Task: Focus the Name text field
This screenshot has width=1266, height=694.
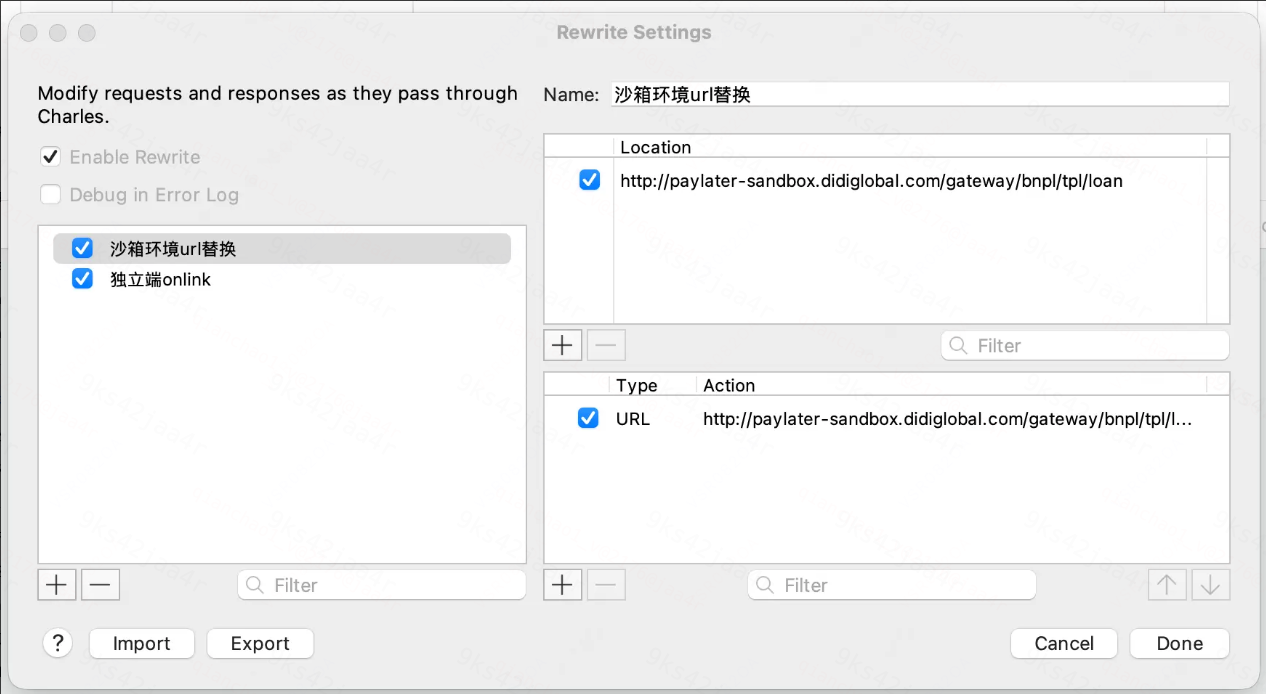Action: pyautogui.click(x=918, y=95)
